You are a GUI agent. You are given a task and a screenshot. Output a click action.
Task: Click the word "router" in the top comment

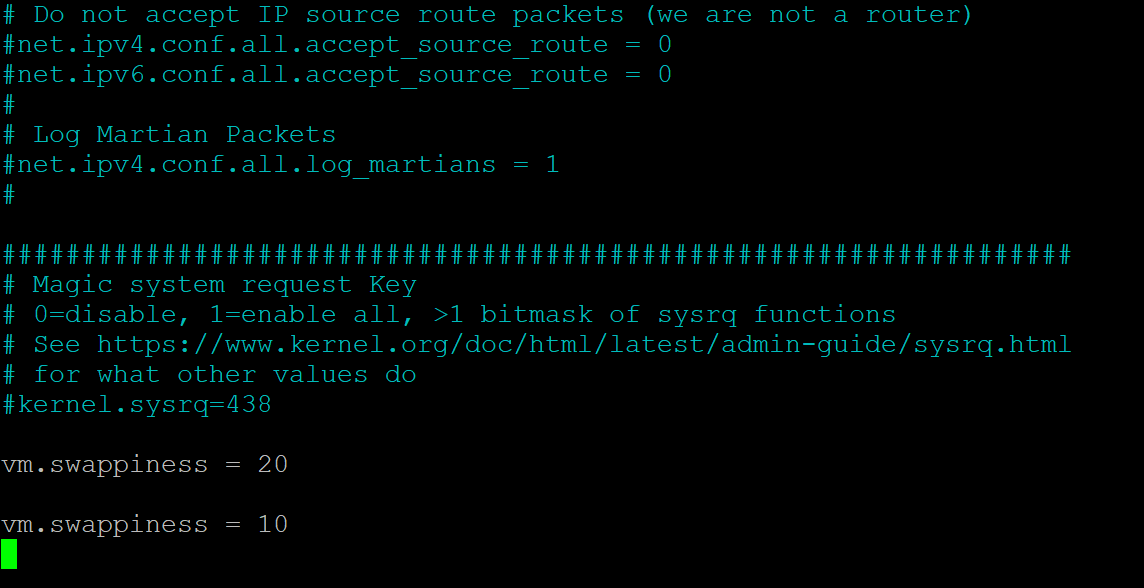[x=912, y=15]
